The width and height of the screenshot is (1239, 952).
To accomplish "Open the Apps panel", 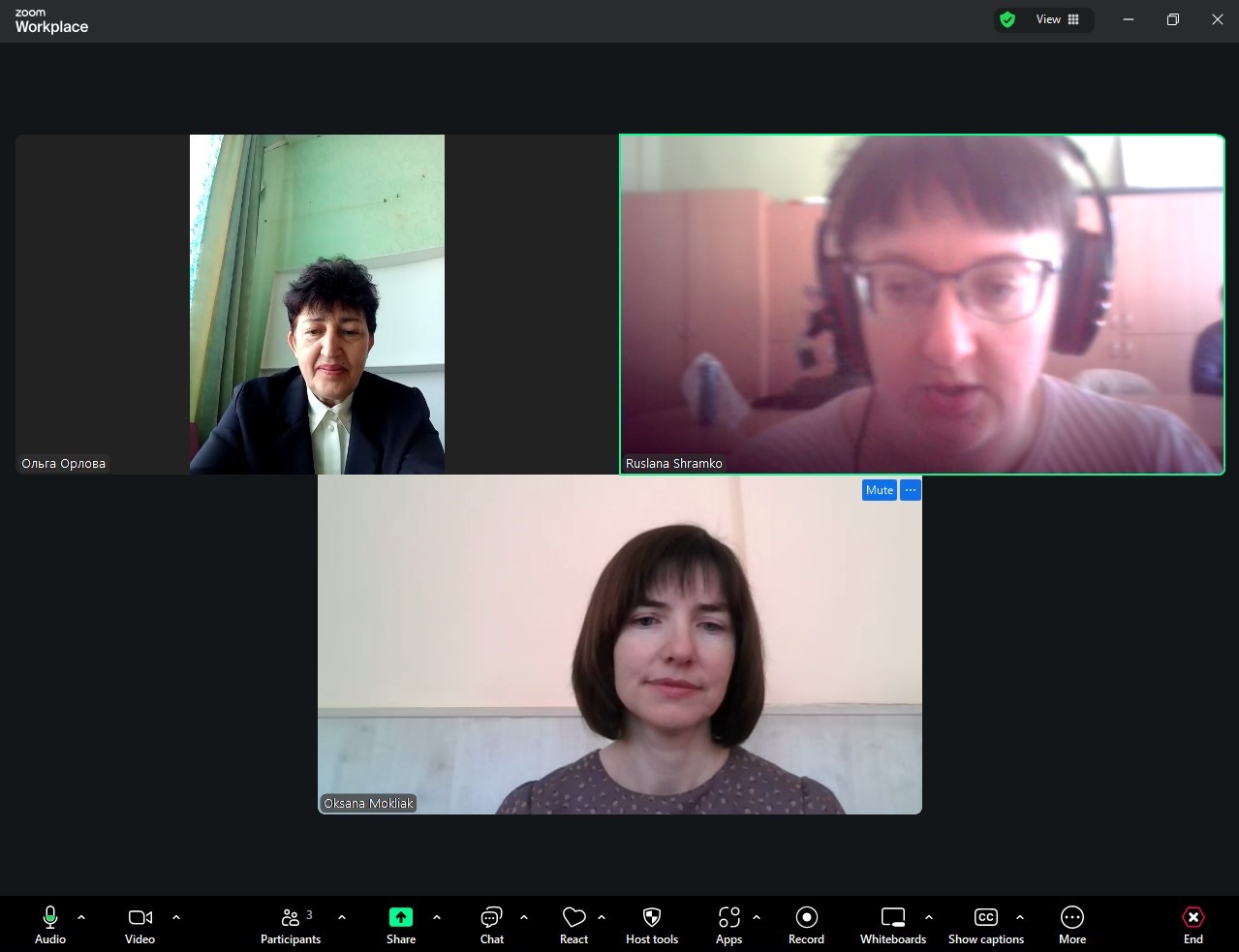I will 728,925.
